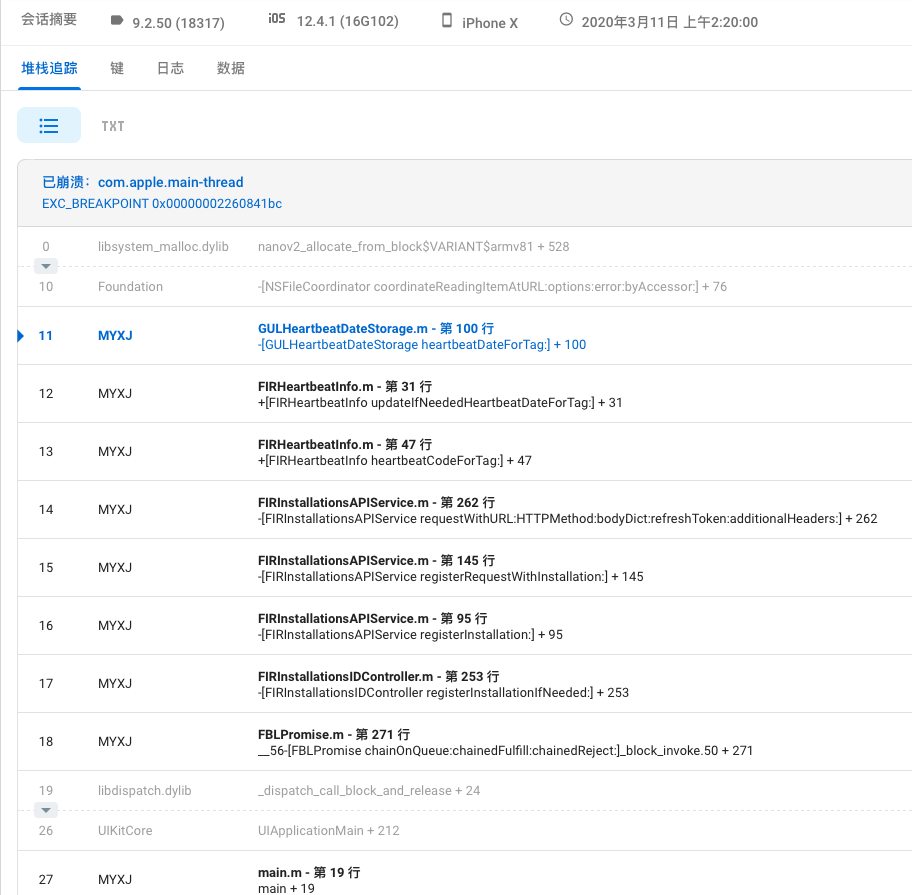Screen dimensions: 912x895
Task: Open the 日志 (Logs) tab
Action: pyautogui.click(x=170, y=68)
